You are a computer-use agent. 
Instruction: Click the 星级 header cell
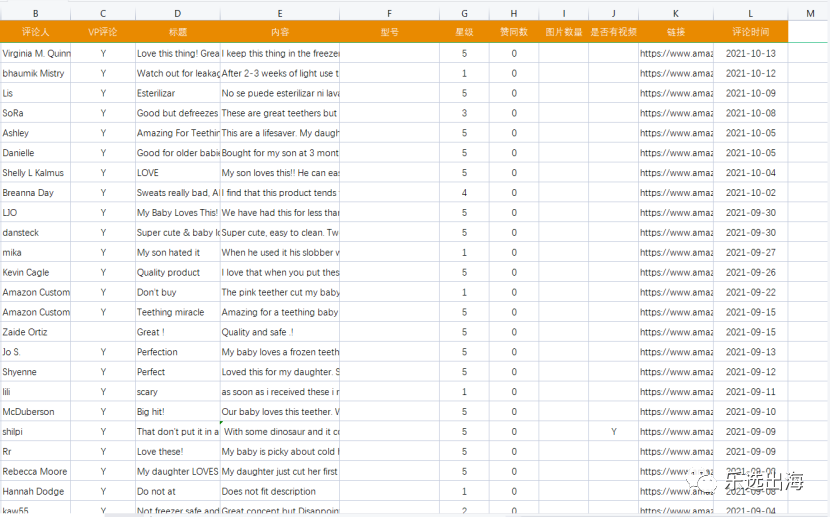click(464, 32)
